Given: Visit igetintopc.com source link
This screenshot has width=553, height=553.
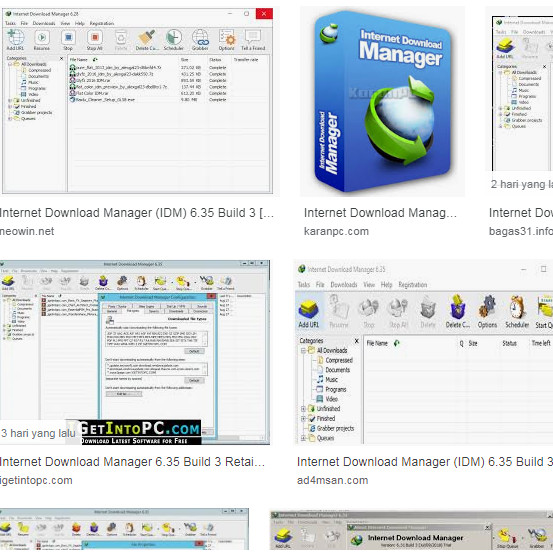Looking at the screenshot, I should (x=36, y=480).
